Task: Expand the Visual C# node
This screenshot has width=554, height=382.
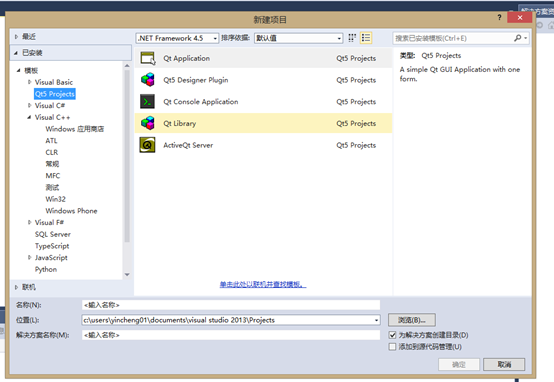Action: [29, 105]
